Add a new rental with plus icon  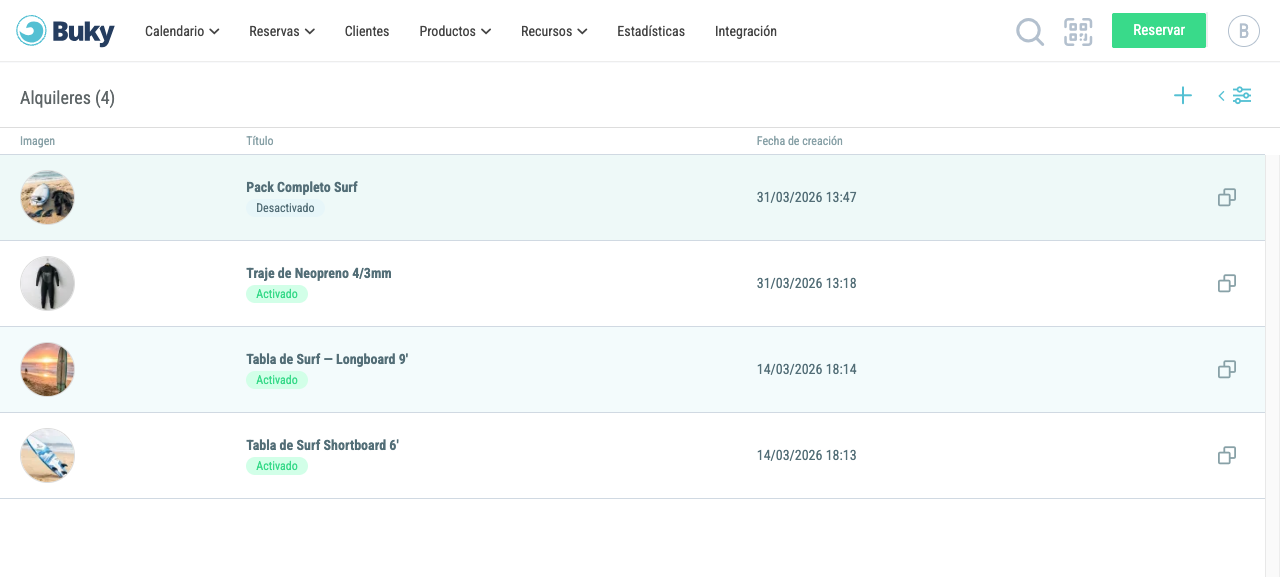tap(1183, 96)
